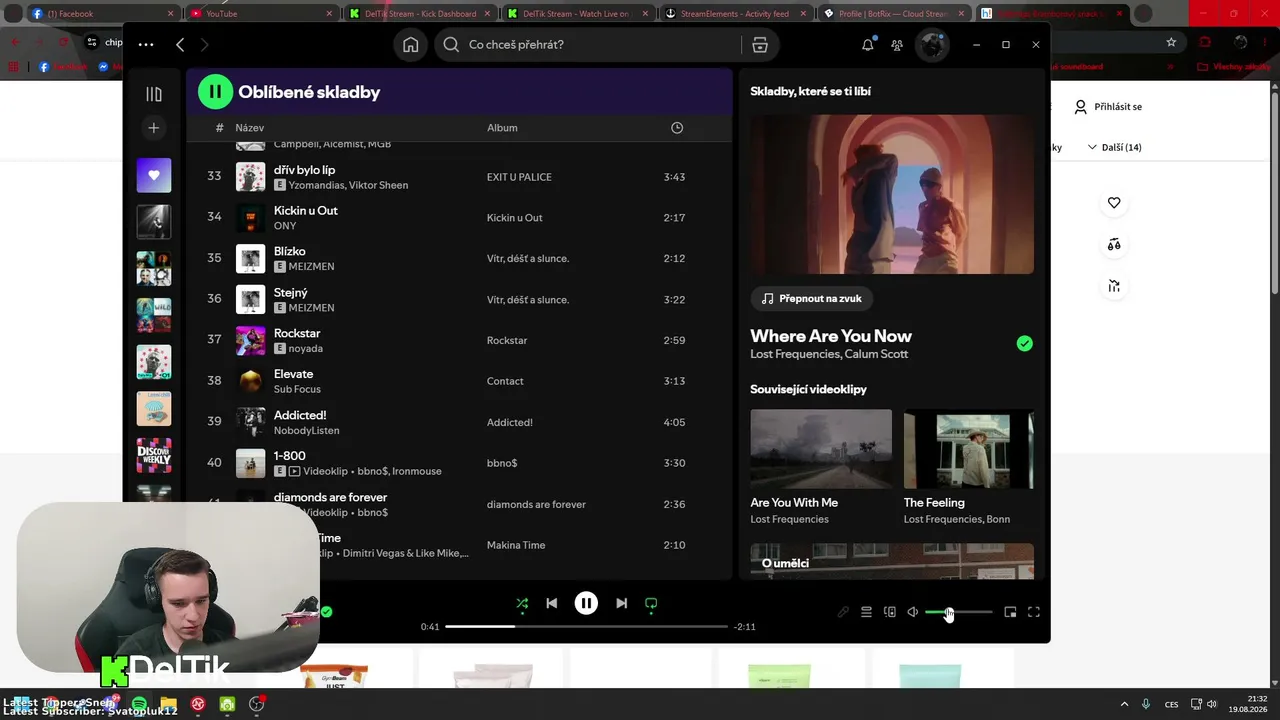Screen dimensions: 1280x720
Task: Click the Přepnout na zvuk button
Action: click(812, 298)
